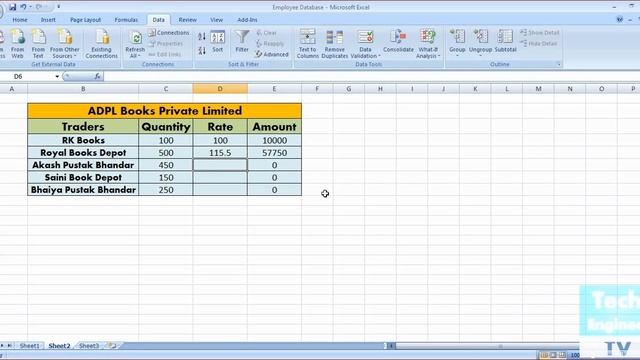
Task: Click the Insert Function fx icon
Action: (x=97, y=76)
